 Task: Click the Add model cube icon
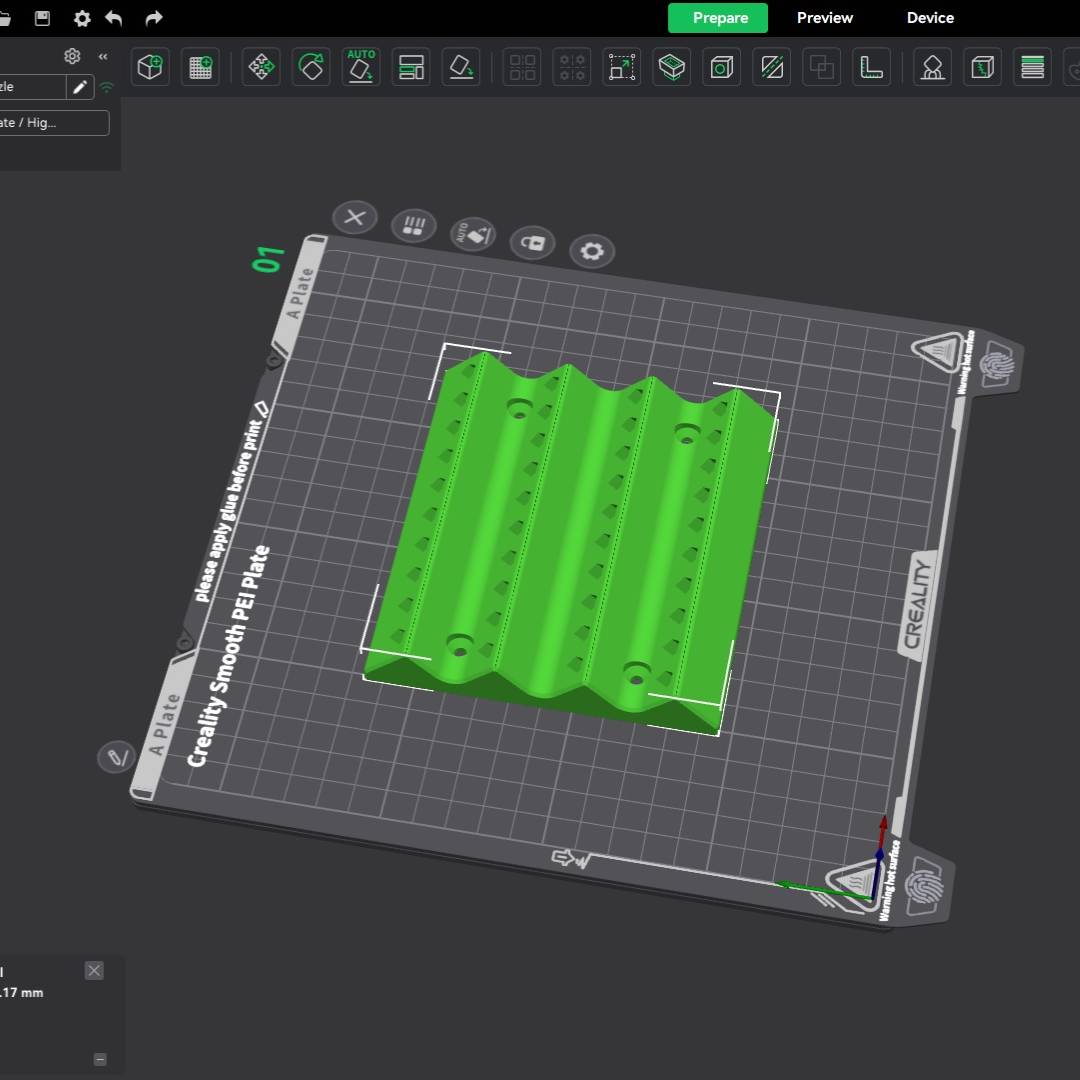point(150,67)
